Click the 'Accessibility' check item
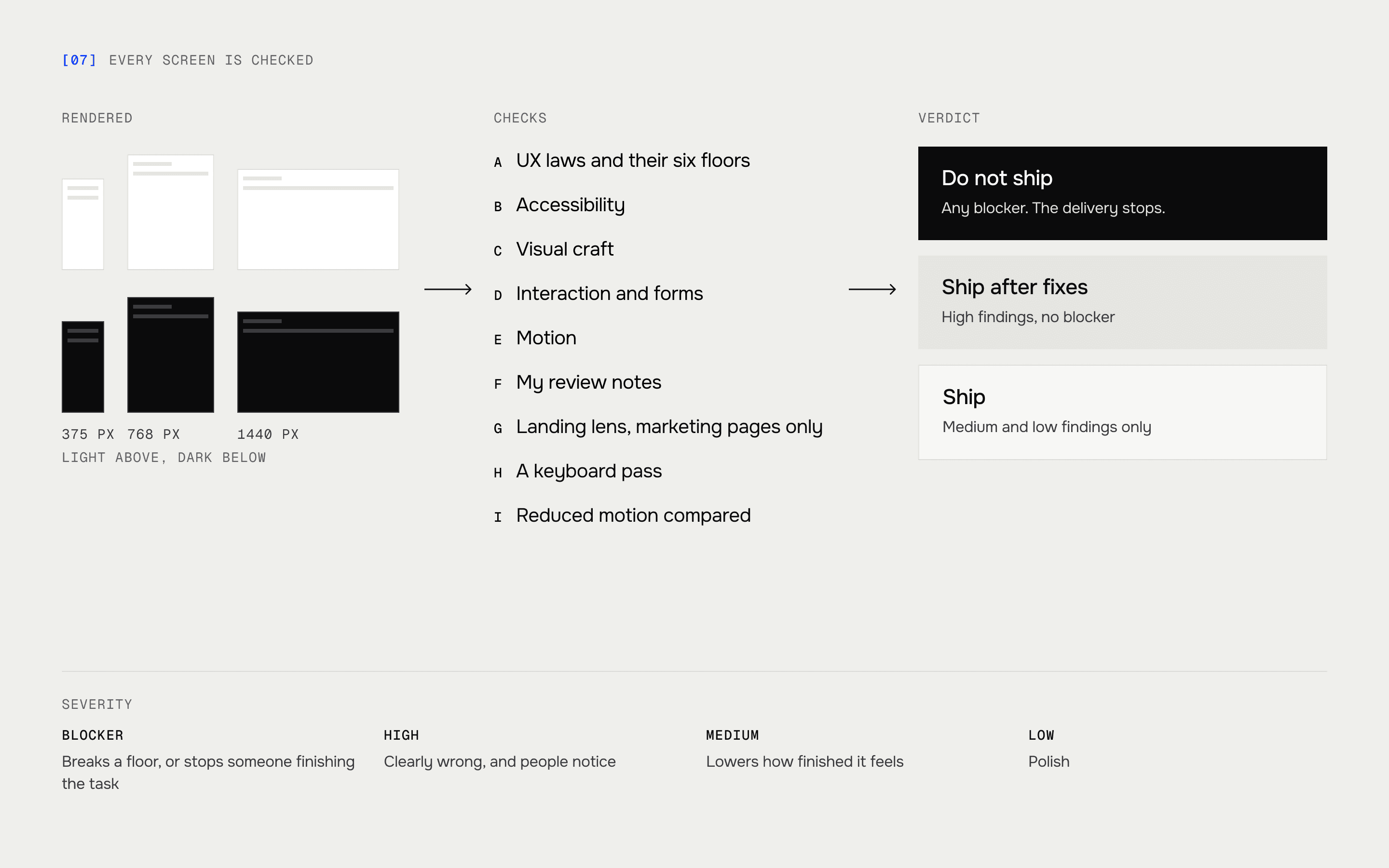 coord(570,205)
